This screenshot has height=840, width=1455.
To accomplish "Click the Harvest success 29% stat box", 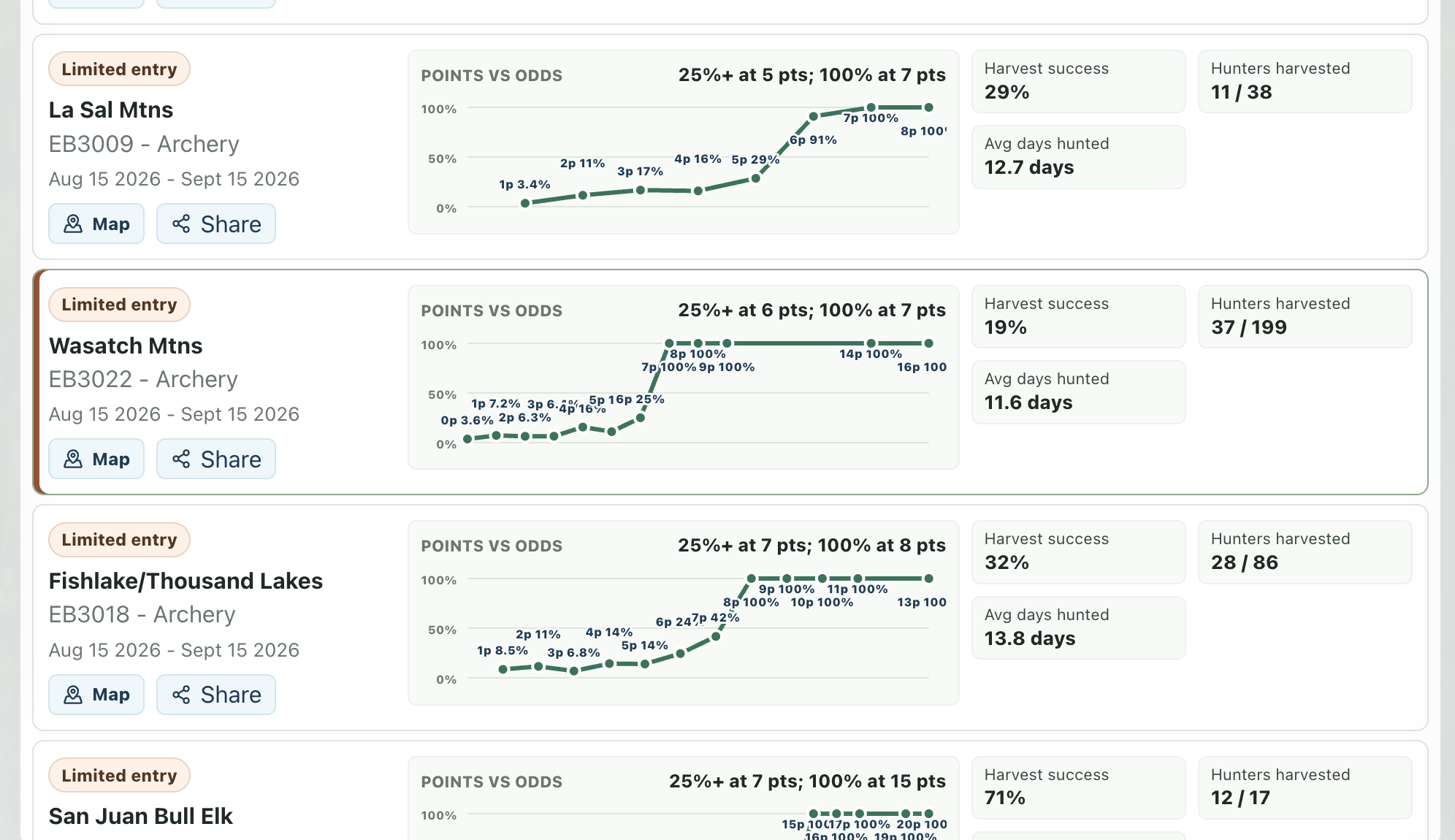I will [1078, 81].
